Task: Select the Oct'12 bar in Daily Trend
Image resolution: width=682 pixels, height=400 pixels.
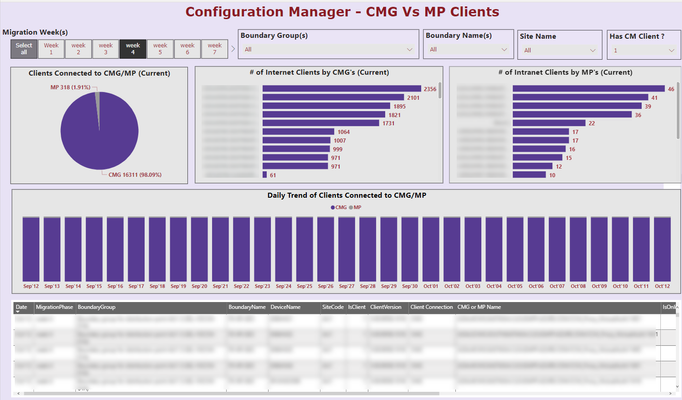Action: [x=662, y=249]
